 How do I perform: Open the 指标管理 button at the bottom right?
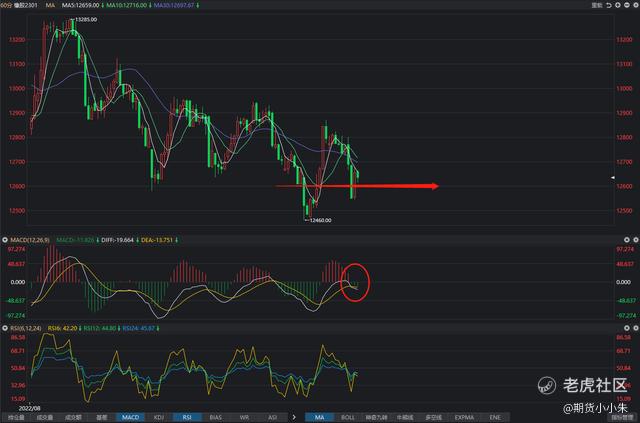(622, 417)
